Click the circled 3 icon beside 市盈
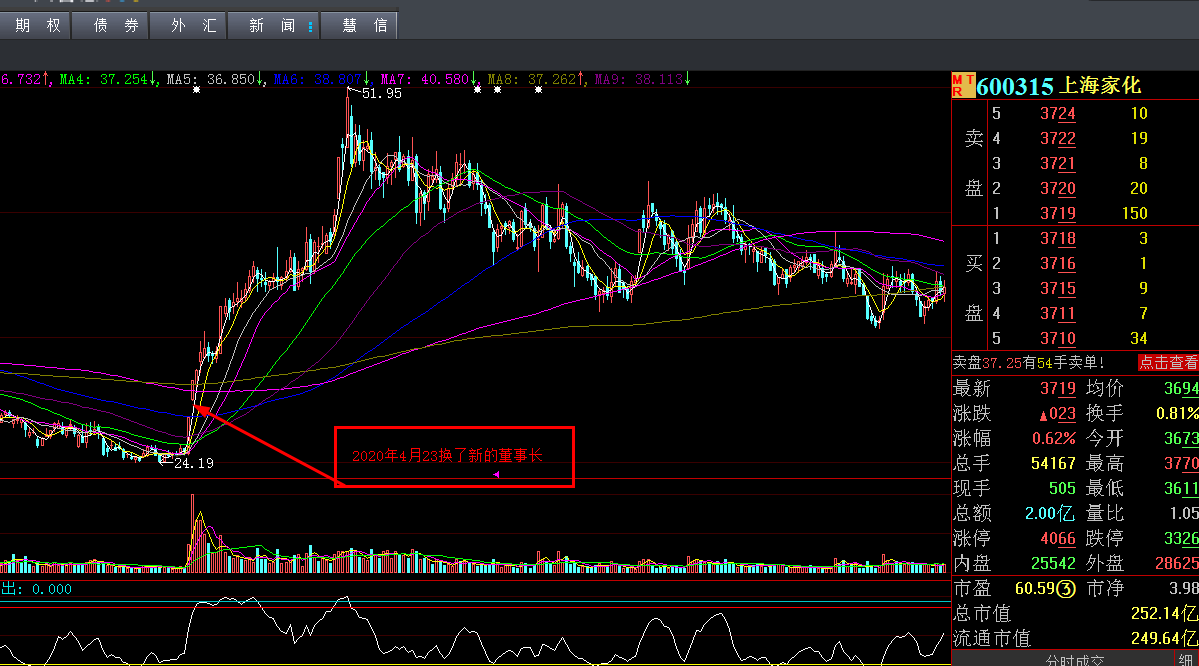 [x=1066, y=589]
